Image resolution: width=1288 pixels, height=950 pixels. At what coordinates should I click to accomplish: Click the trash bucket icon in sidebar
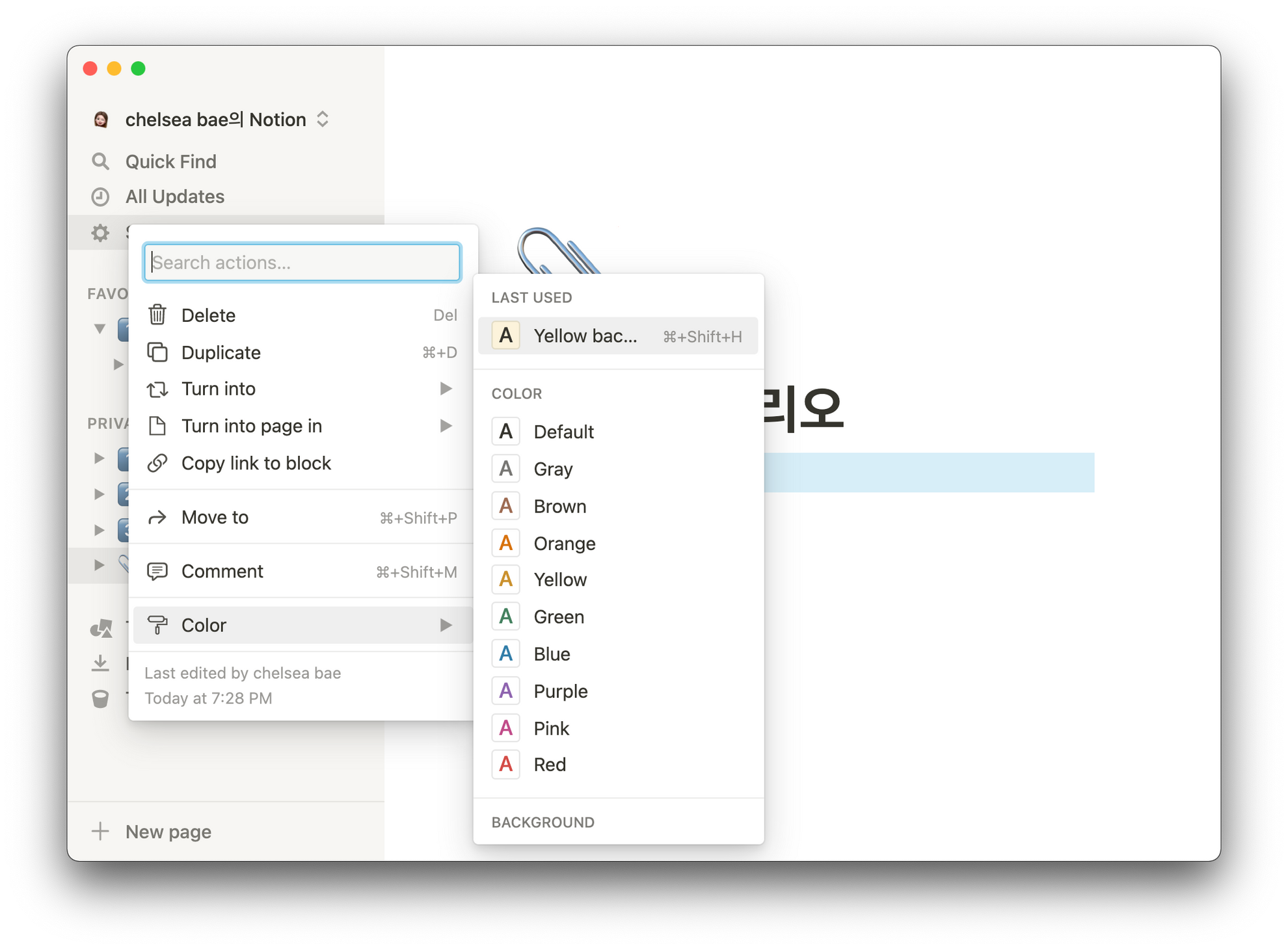tap(100, 698)
